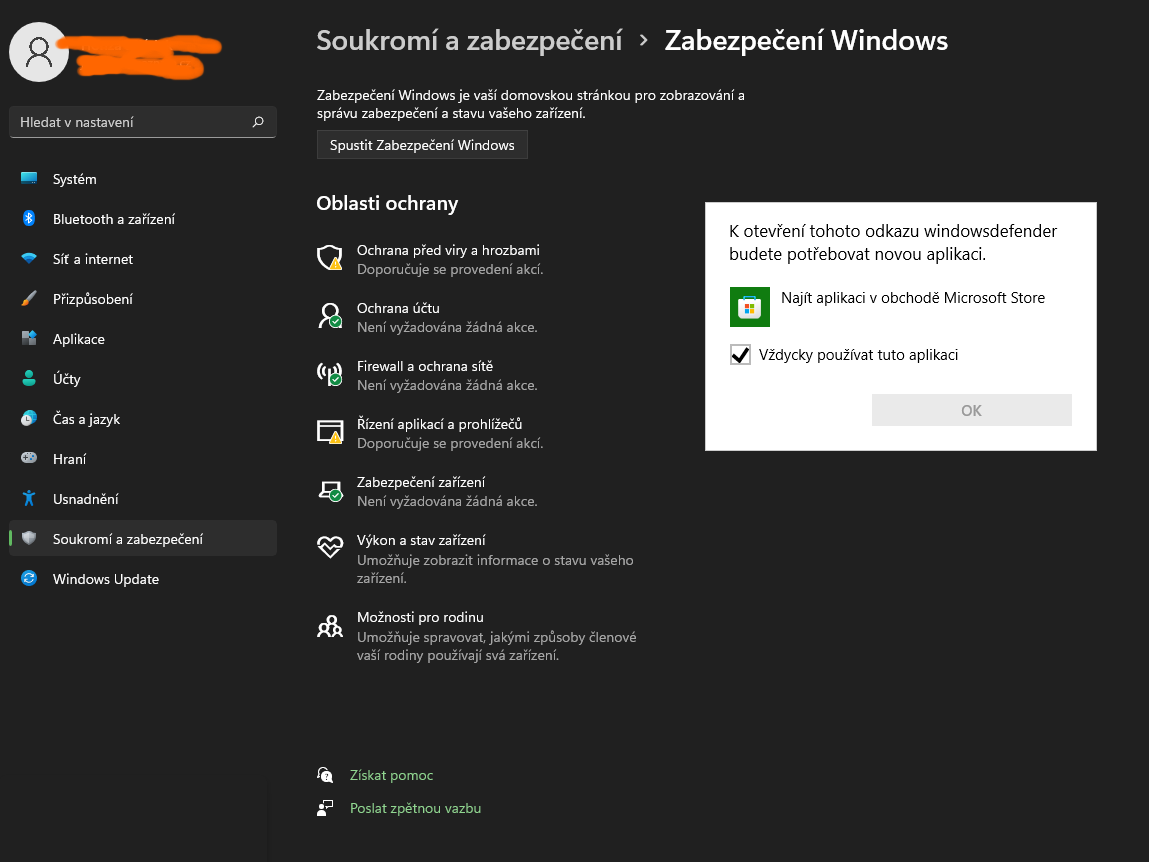This screenshot has height=862, width=1149.
Task: Go to Windows Update section
Action: pyautogui.click(x=105, y=579)
